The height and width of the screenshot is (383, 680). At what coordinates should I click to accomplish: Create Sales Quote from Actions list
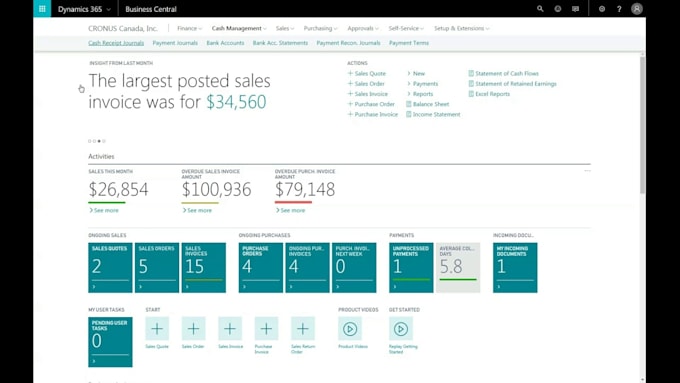coord(366,73)
